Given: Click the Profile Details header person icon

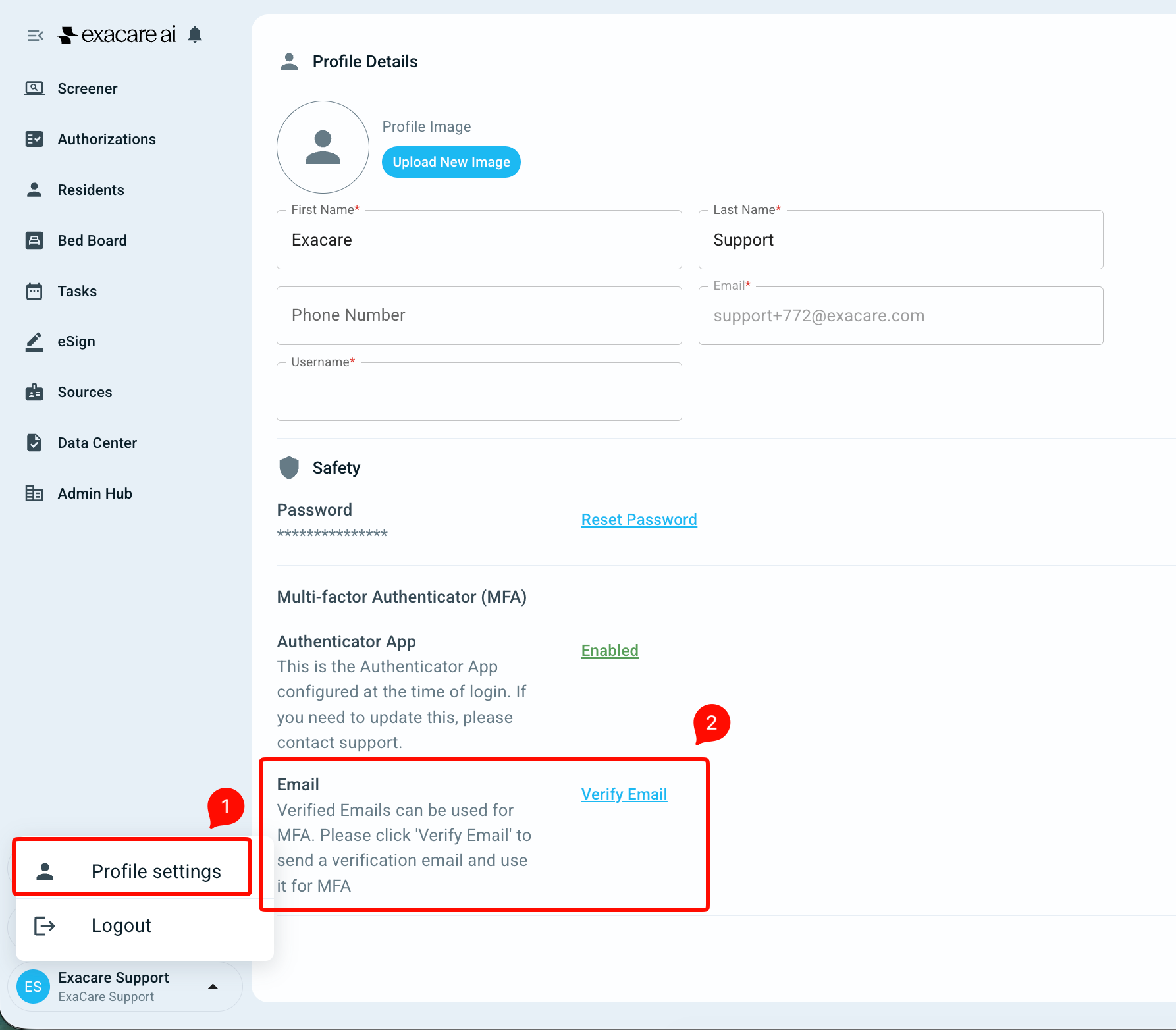Looking at the screenshot, I should pyautogui.click(x=289, y=61).
